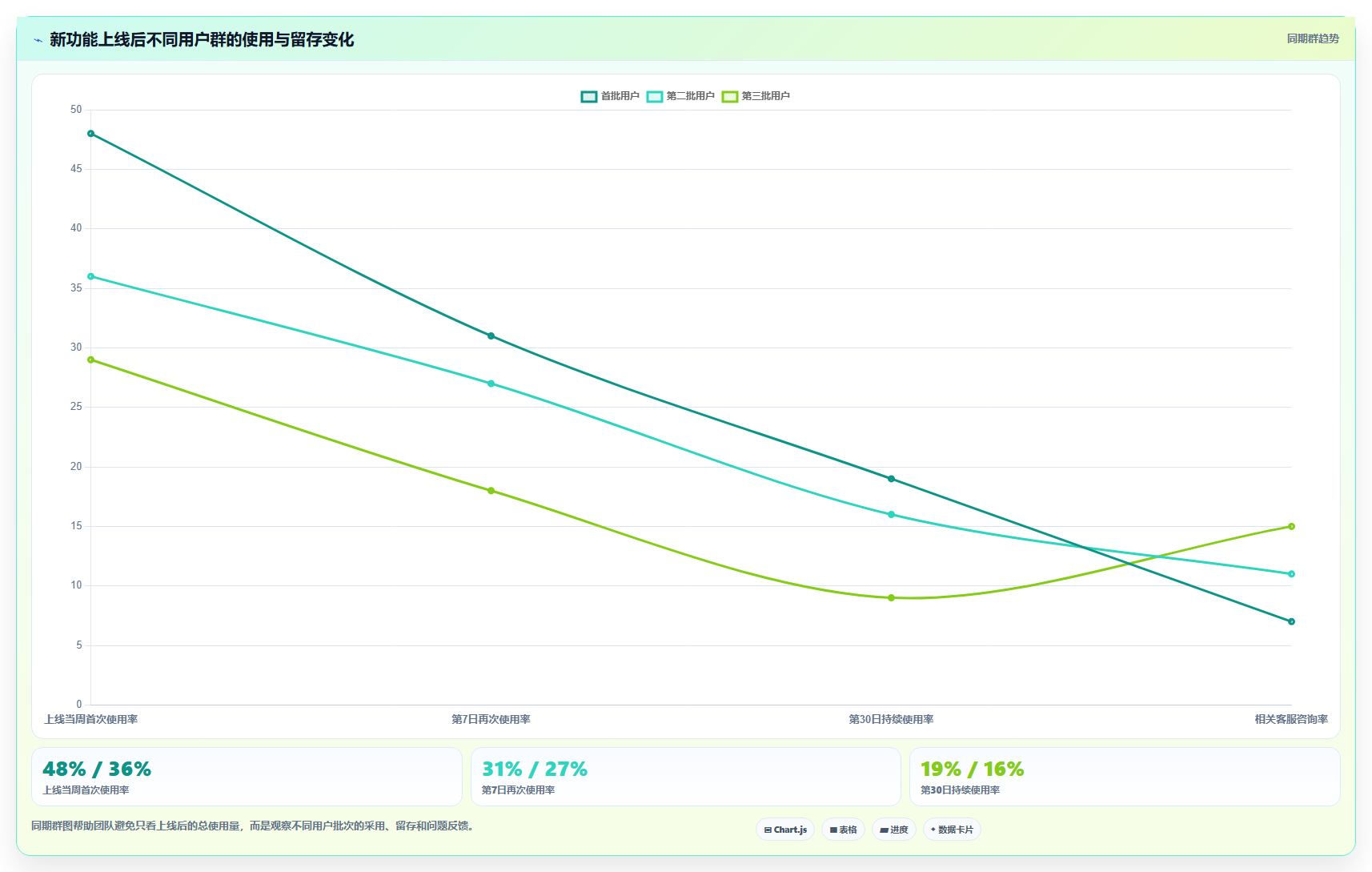
Task: Select the 48% / 36% stat card
Action: (x=247, y=777)
